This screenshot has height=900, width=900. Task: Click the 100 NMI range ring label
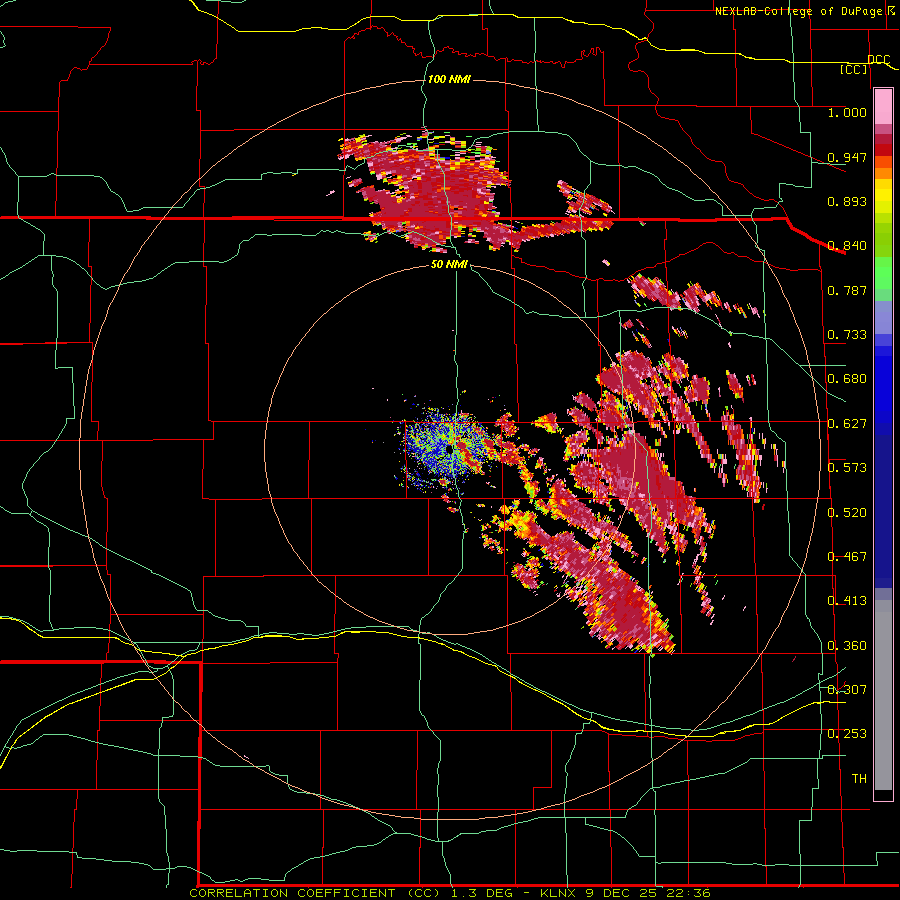pyautogui.click(x=449, y=79)
